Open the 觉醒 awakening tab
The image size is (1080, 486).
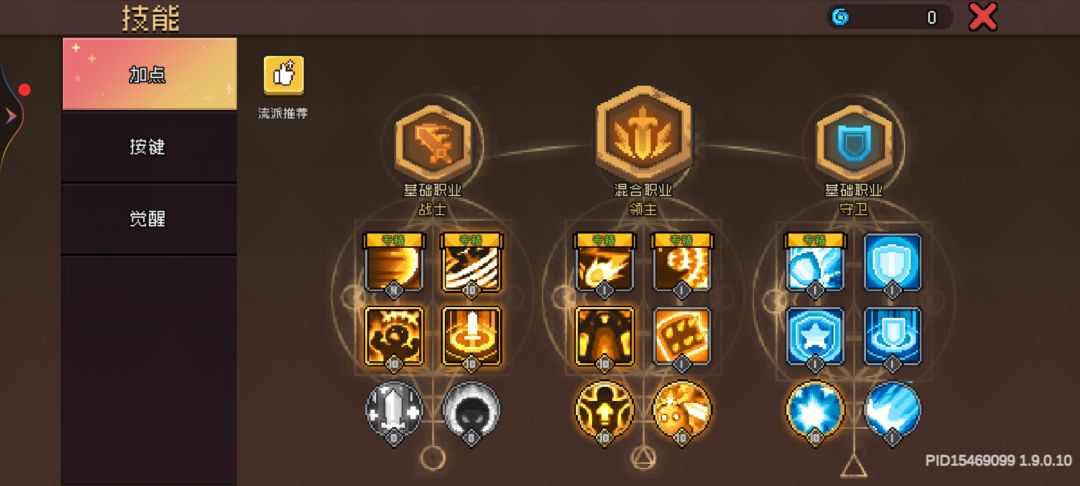149,219
